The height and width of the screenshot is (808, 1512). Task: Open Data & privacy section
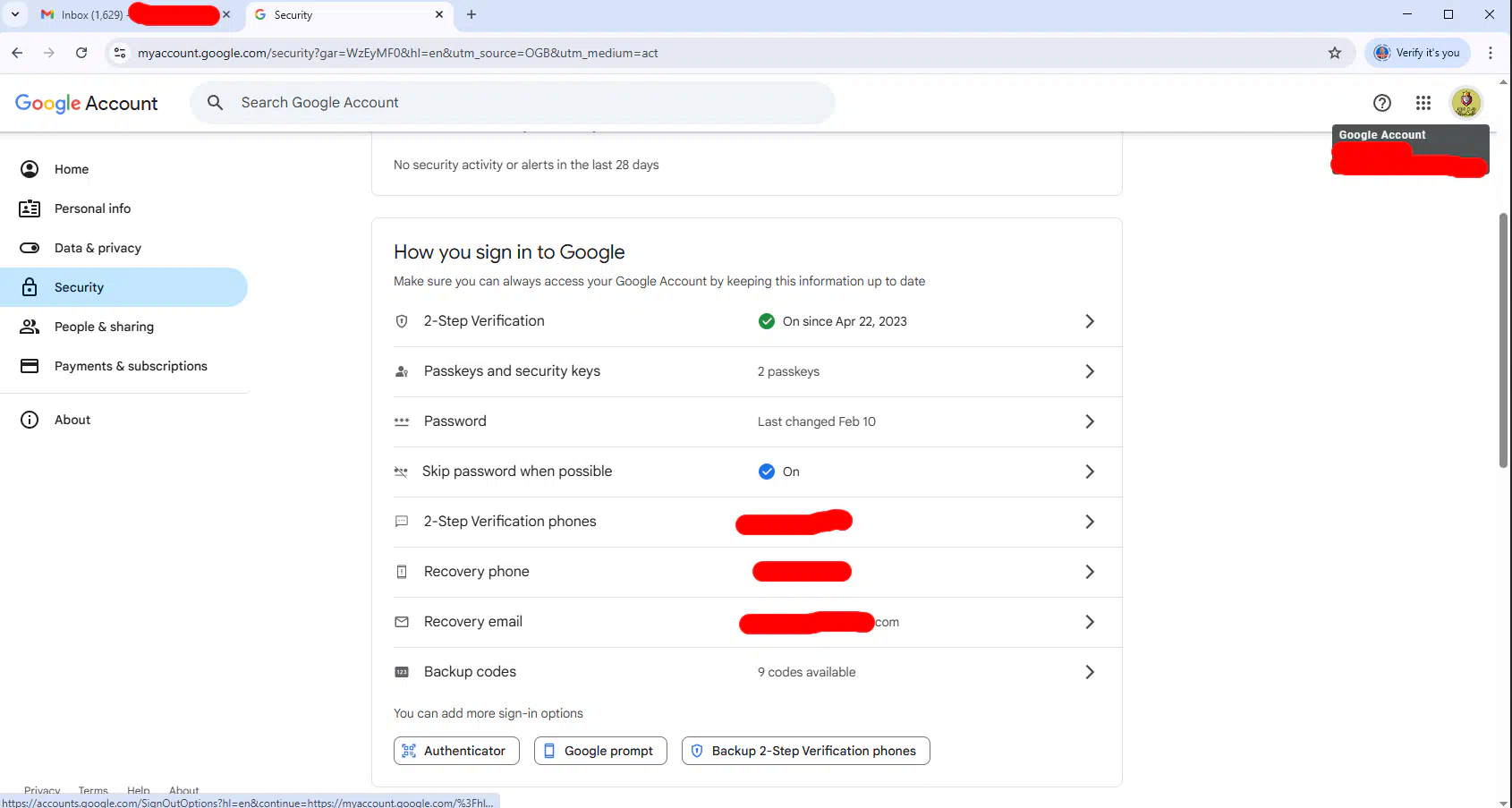[x=123, y=248]
